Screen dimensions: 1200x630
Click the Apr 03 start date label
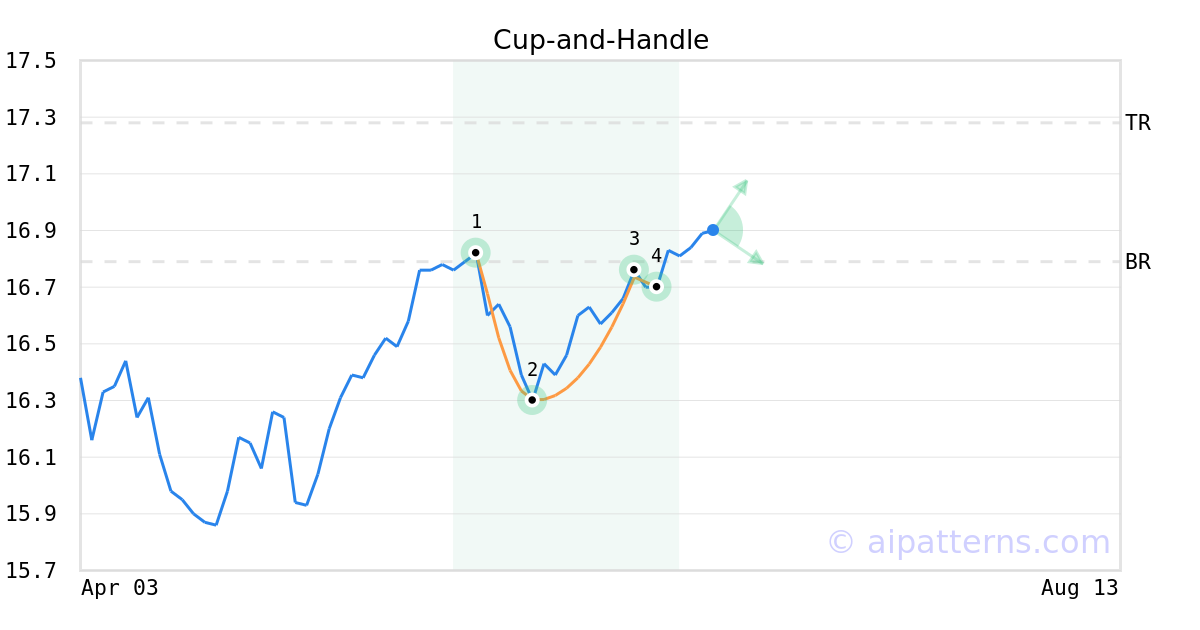coord(120,588)
